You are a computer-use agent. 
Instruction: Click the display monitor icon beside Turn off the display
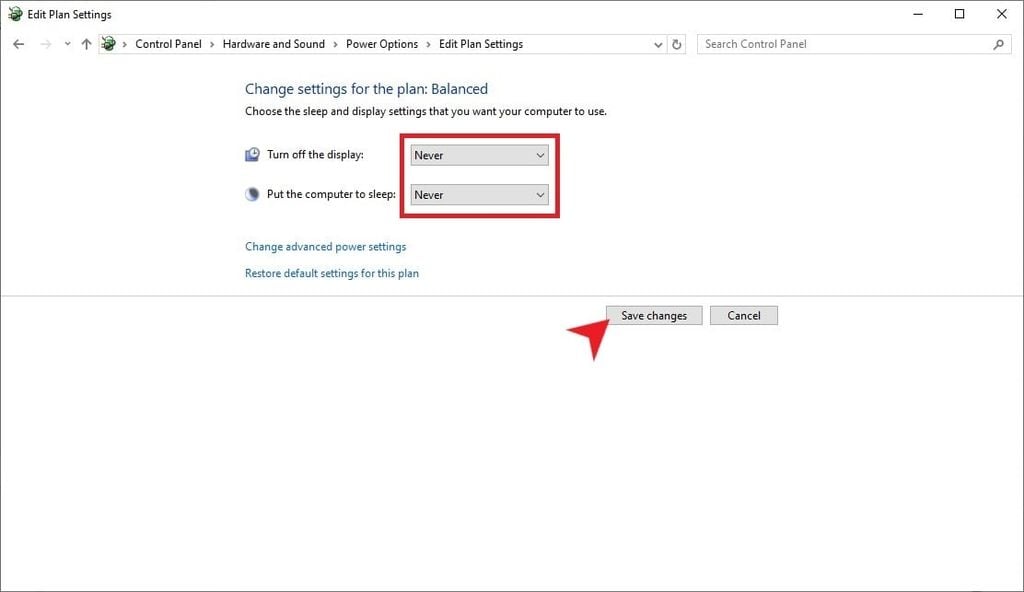pos(252,153)
